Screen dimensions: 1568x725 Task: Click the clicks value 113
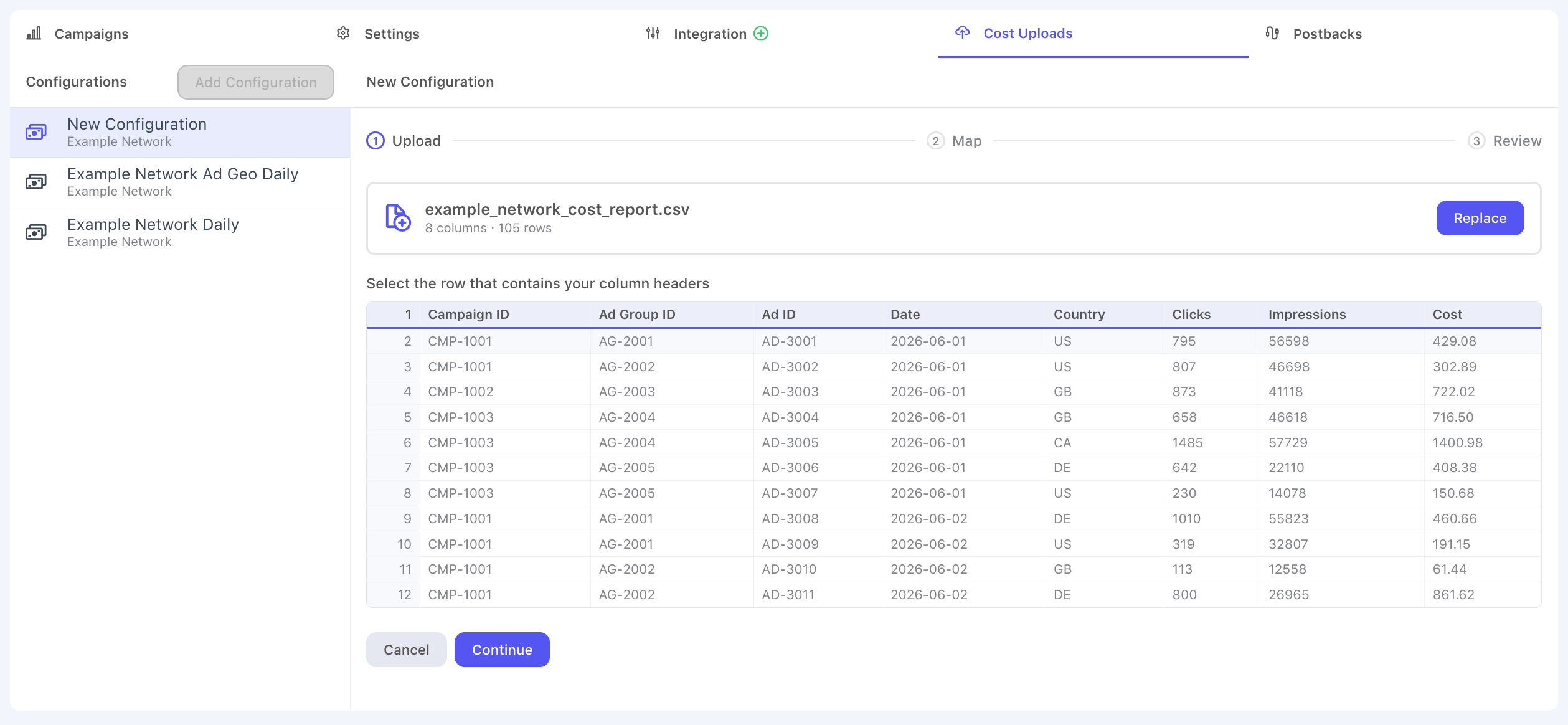1183,569
